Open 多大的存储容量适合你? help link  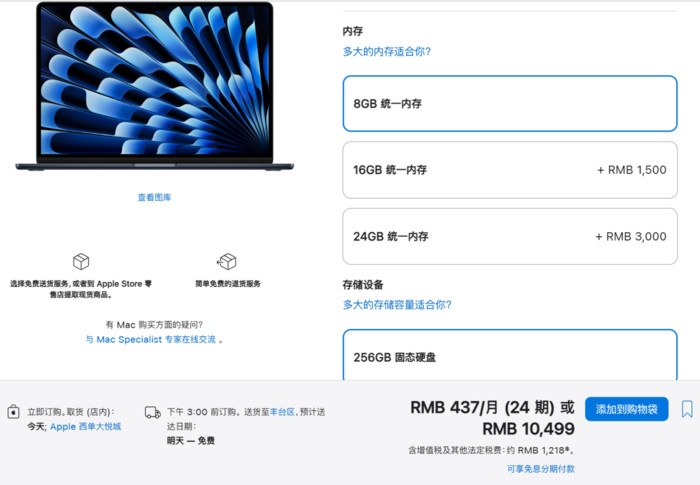pos(397,305)
